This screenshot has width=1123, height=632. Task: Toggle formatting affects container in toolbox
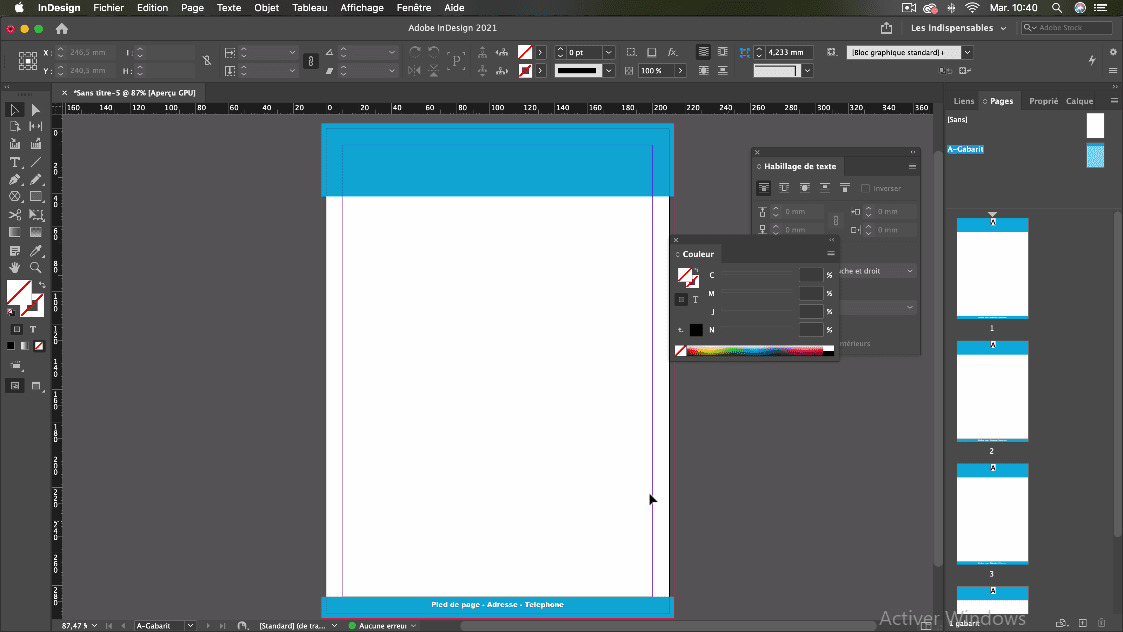(x=16, y=330)
